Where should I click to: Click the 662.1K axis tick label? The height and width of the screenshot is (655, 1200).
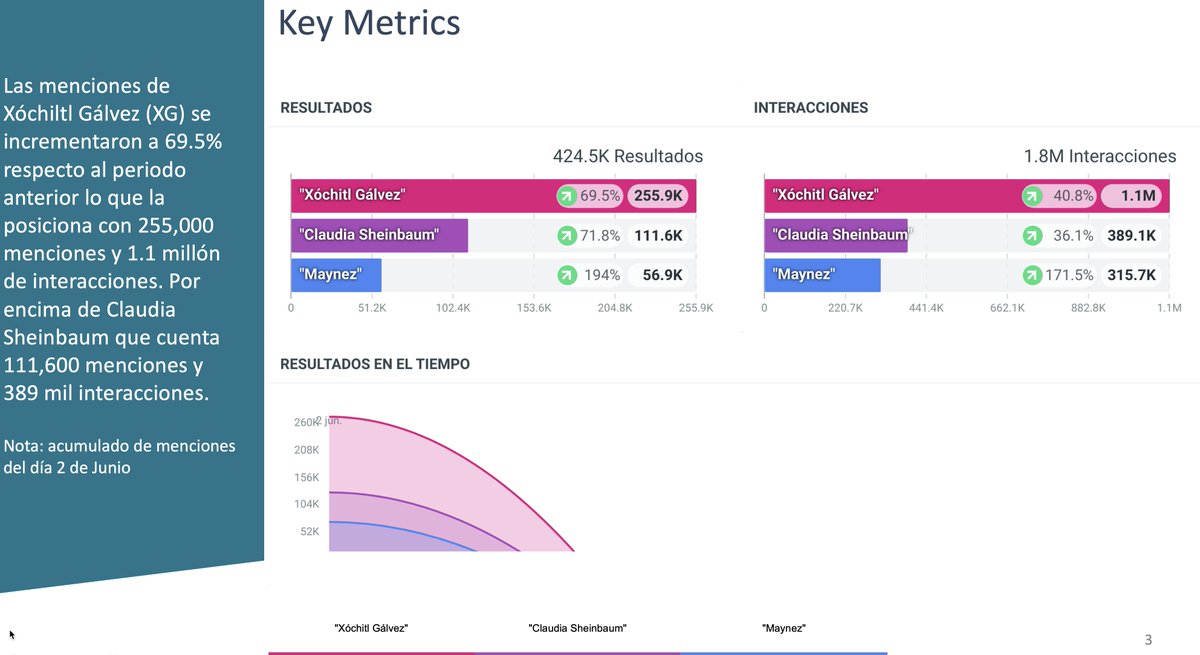pos(1007,308)
